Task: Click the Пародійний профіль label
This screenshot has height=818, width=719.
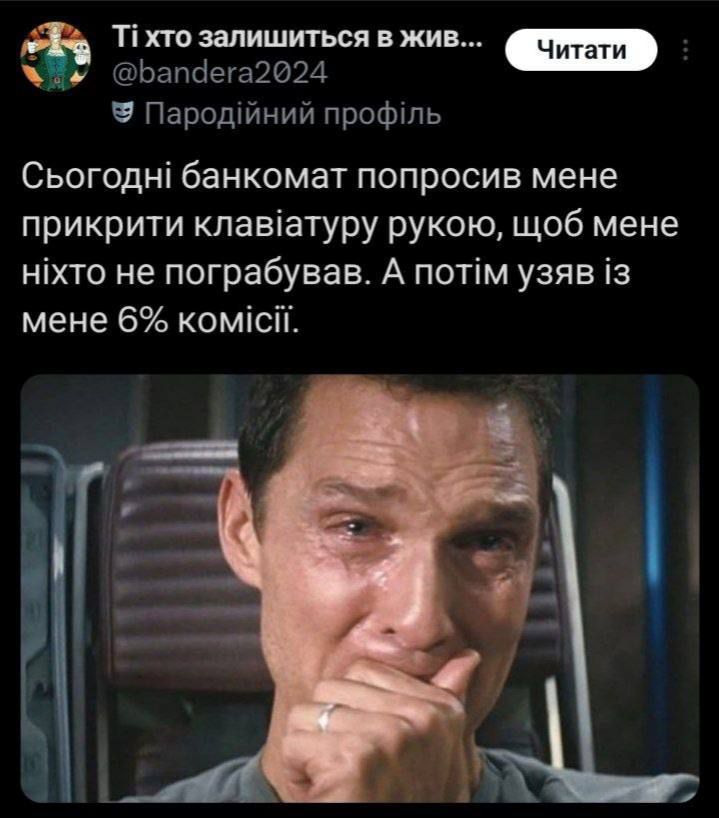Action: (x=293, y=114)
